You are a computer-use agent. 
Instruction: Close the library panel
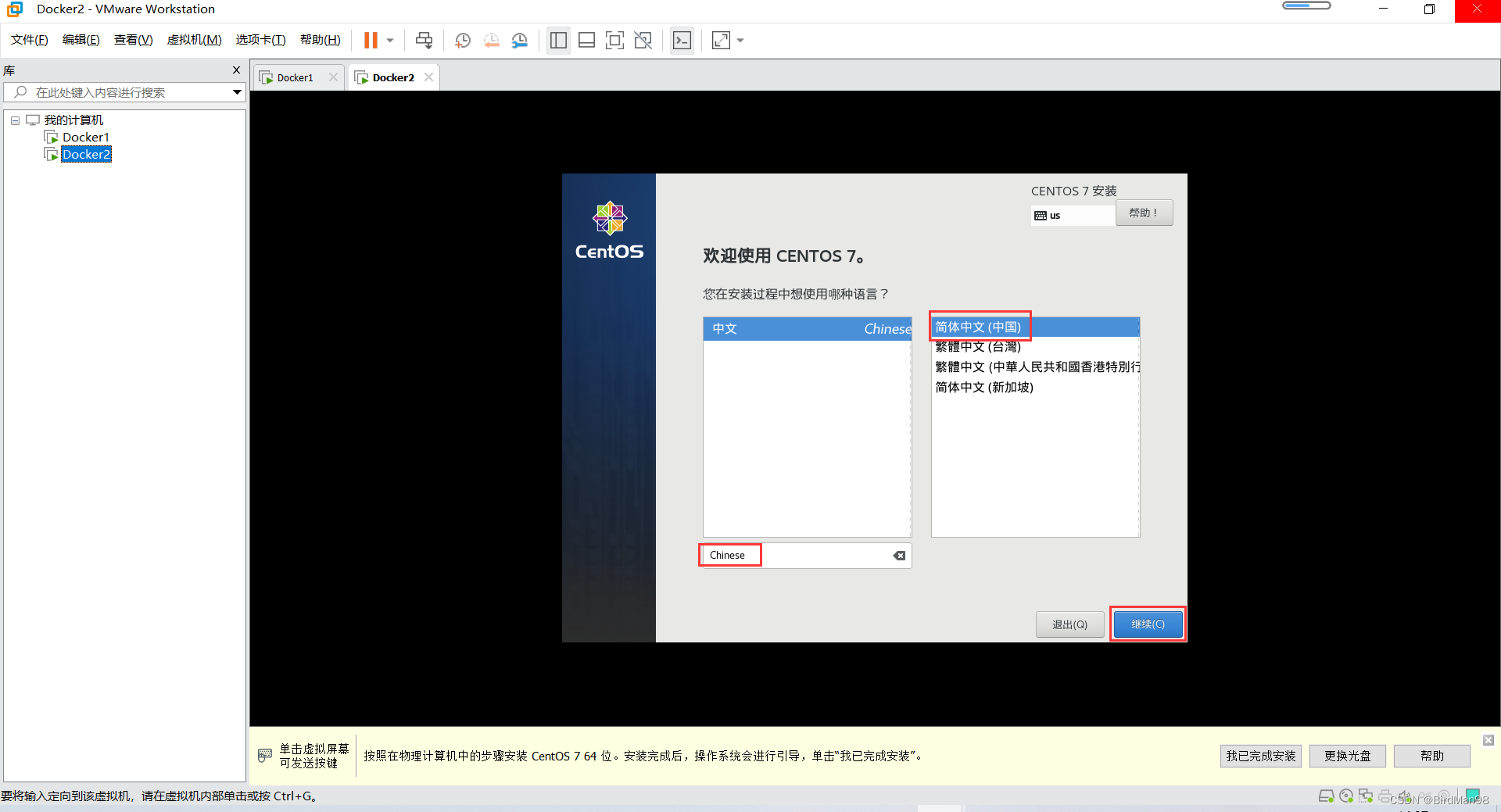236,70
